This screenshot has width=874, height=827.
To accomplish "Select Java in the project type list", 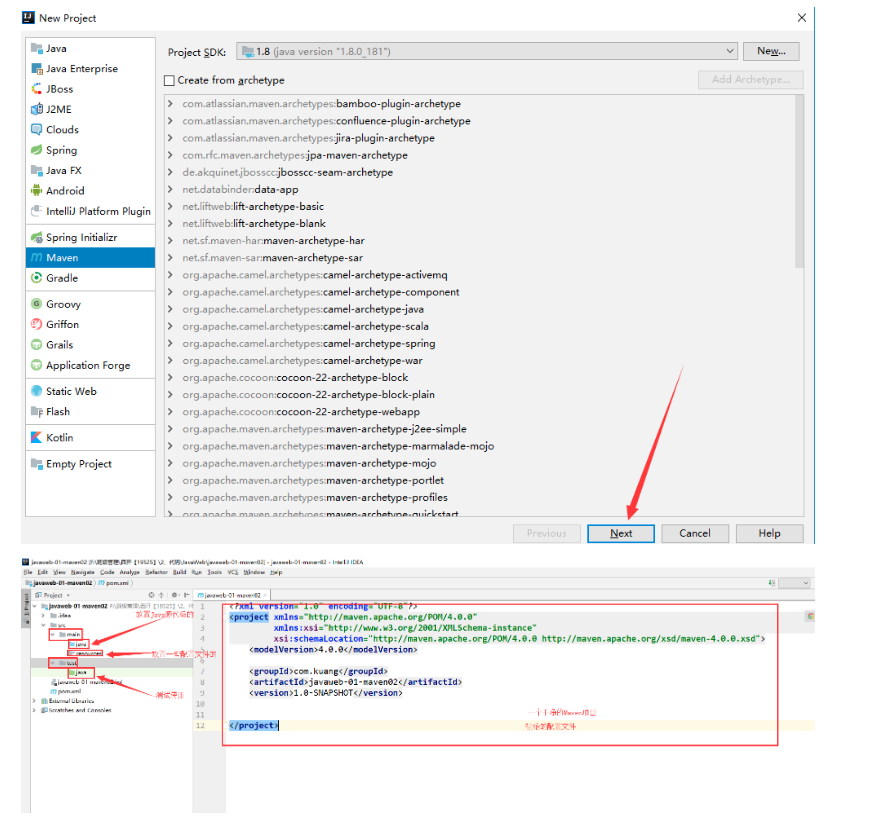I will tap(90, 48).
